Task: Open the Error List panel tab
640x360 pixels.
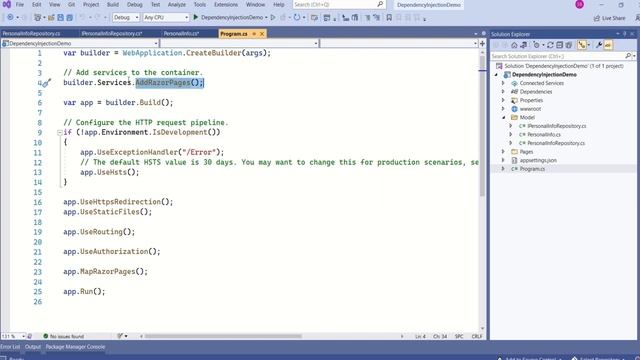Action: 10,347
